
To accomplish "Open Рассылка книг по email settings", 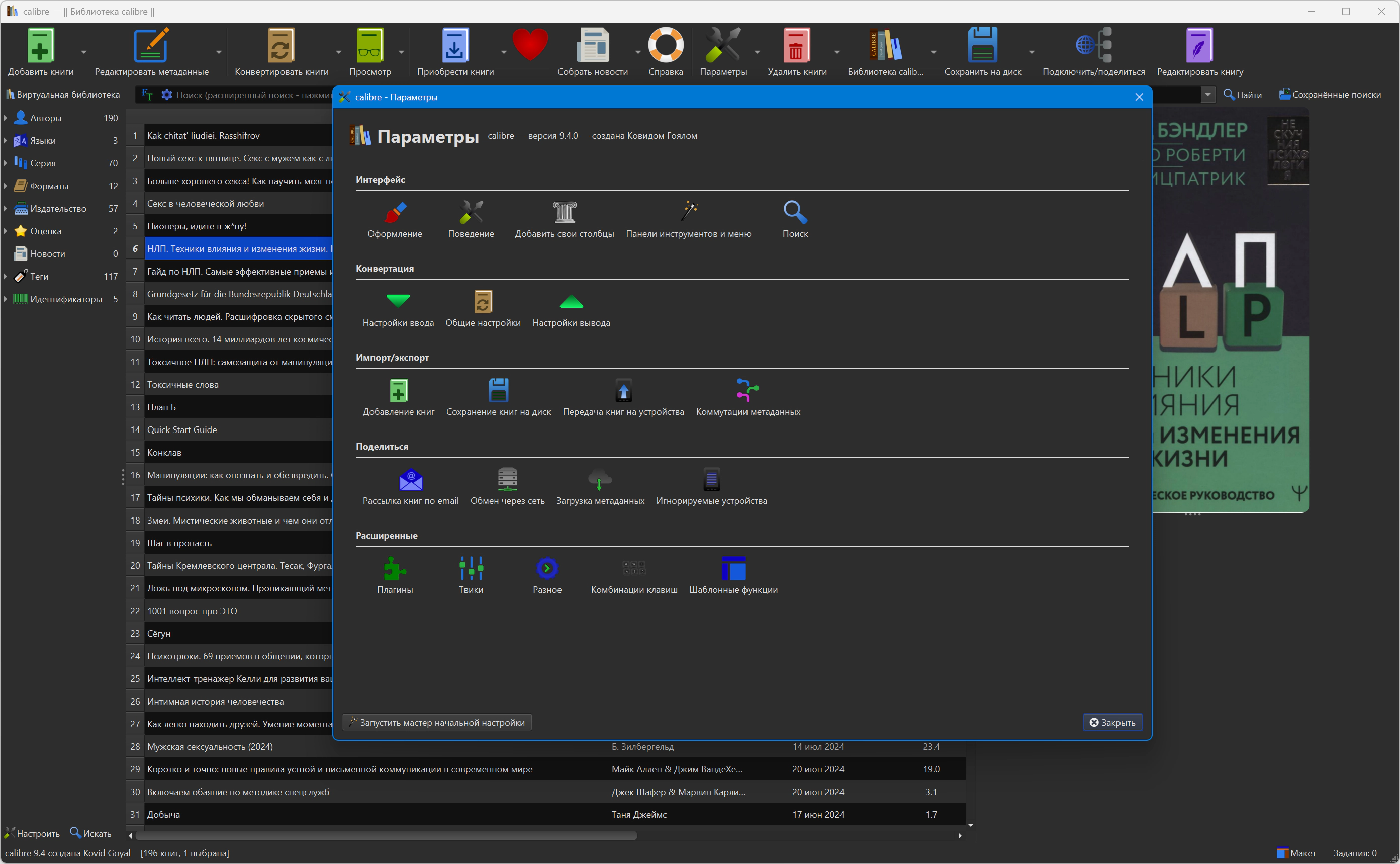I will 411,486.
